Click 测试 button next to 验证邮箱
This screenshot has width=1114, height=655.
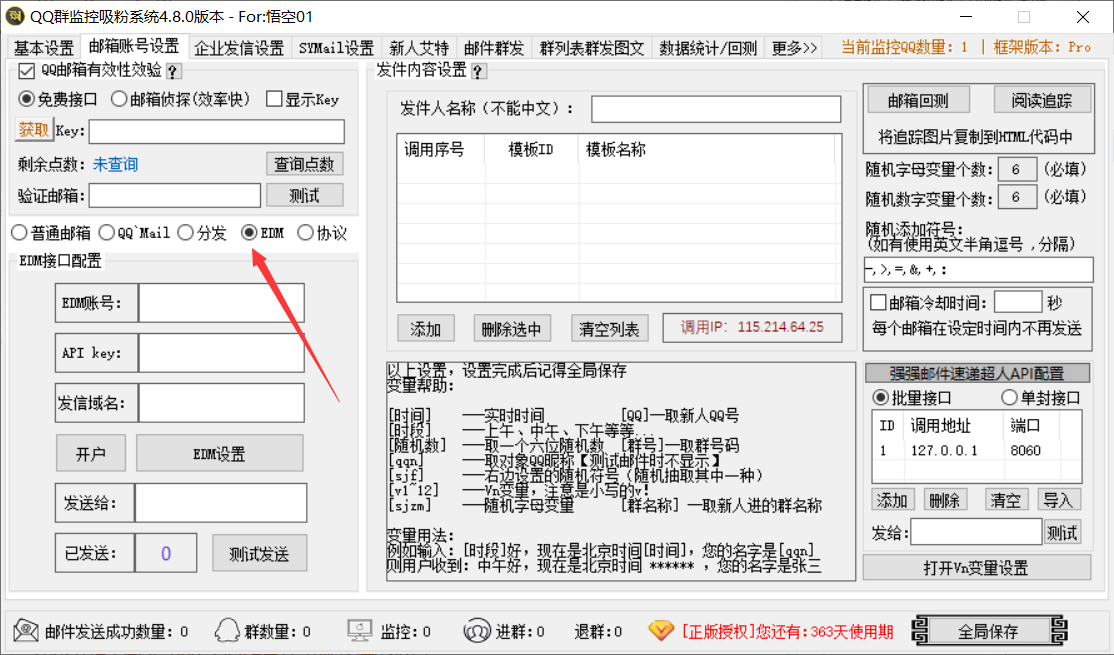coord(304,195)
